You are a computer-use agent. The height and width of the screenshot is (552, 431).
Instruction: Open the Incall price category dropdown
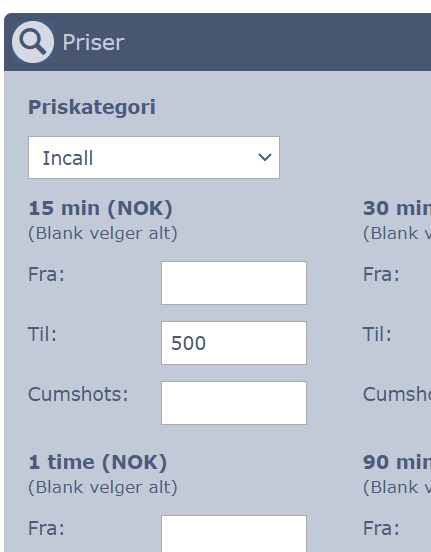click(x=154, y=157)
